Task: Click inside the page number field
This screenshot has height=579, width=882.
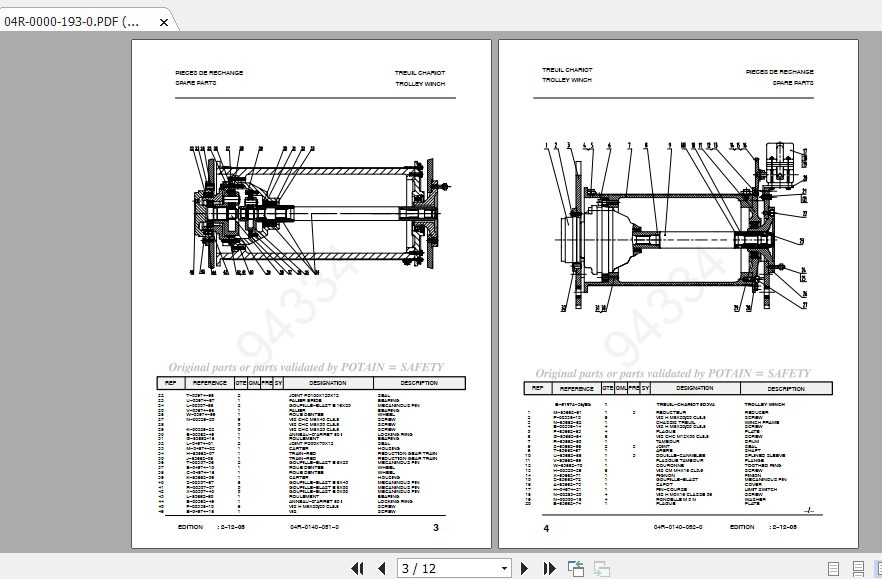Action: point(440,568)
